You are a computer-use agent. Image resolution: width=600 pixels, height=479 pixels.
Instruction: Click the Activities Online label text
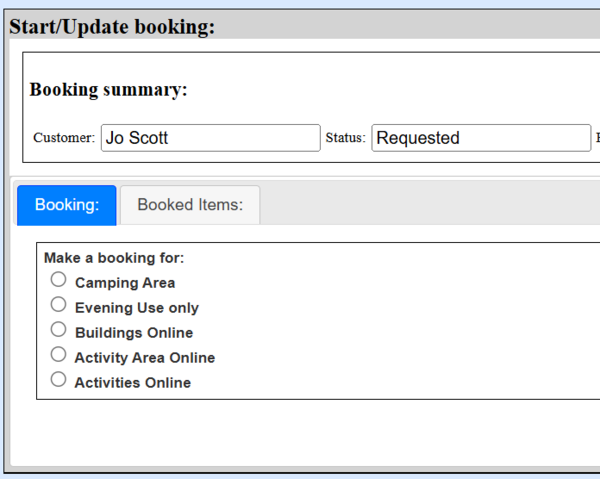click(133, 383)
